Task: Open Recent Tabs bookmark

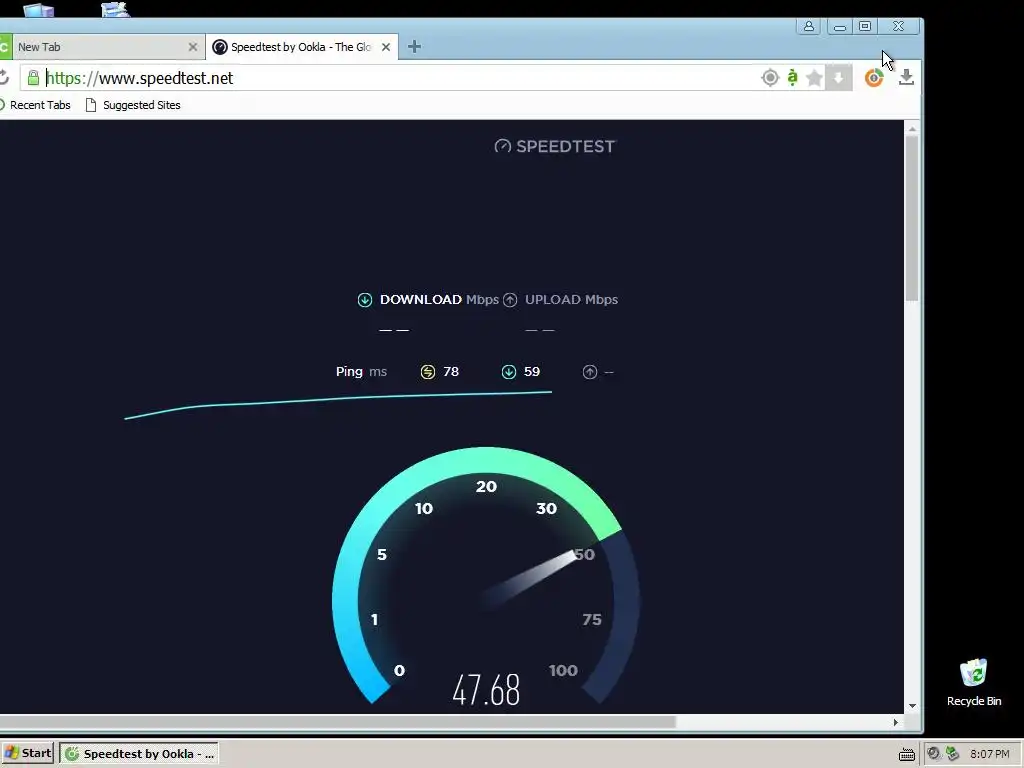Action: (x=35, y=105)
